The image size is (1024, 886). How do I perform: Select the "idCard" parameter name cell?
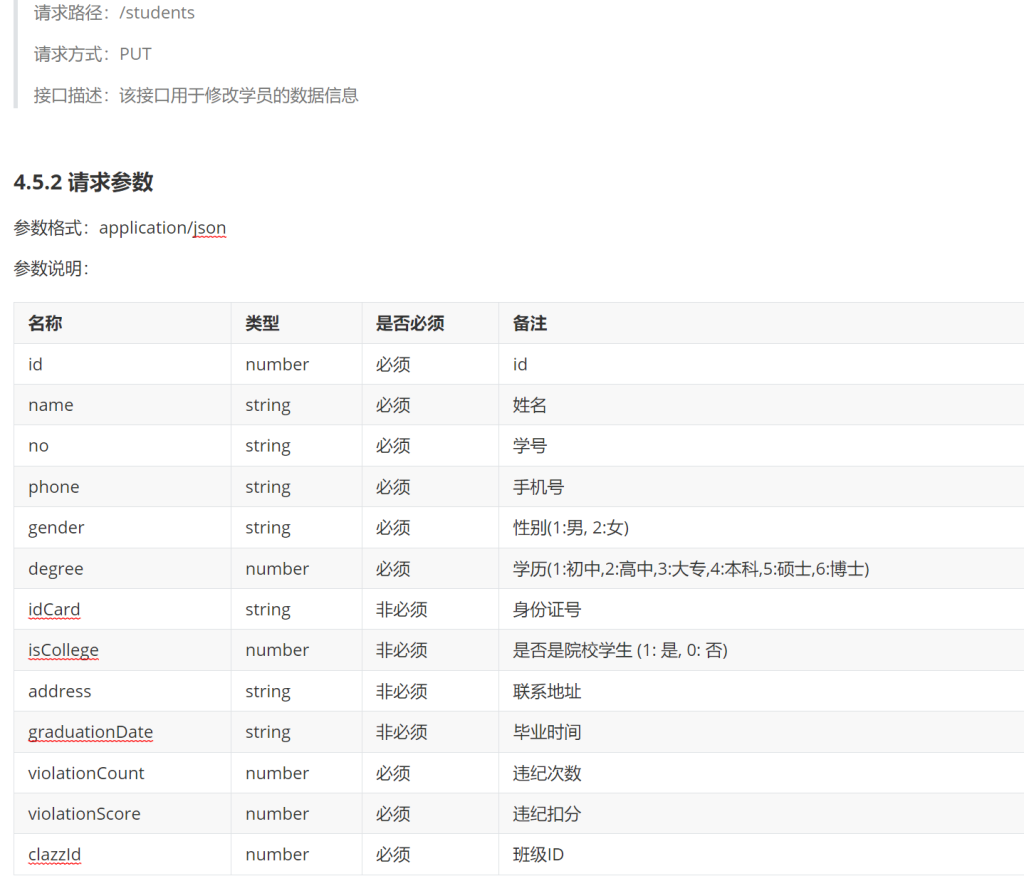[54, 609]
